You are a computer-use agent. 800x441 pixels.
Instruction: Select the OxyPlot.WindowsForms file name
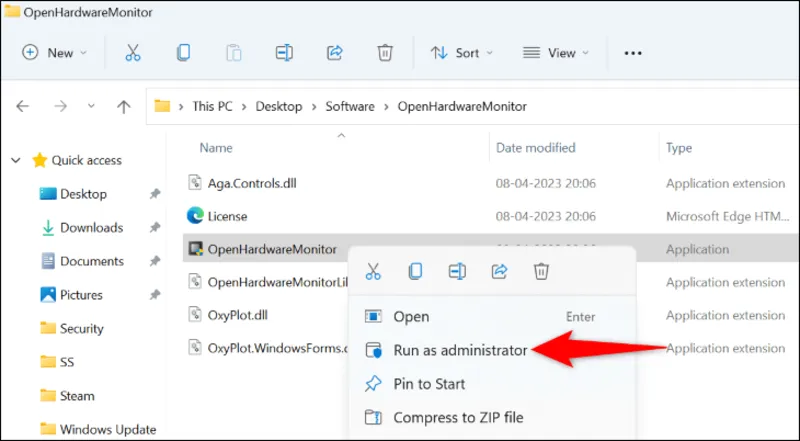tap(278, 348)
